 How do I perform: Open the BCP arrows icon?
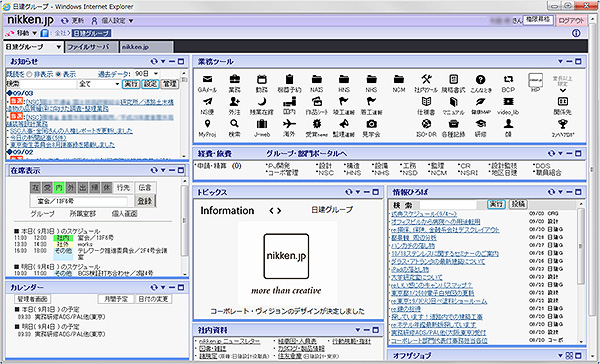point(508,79)
